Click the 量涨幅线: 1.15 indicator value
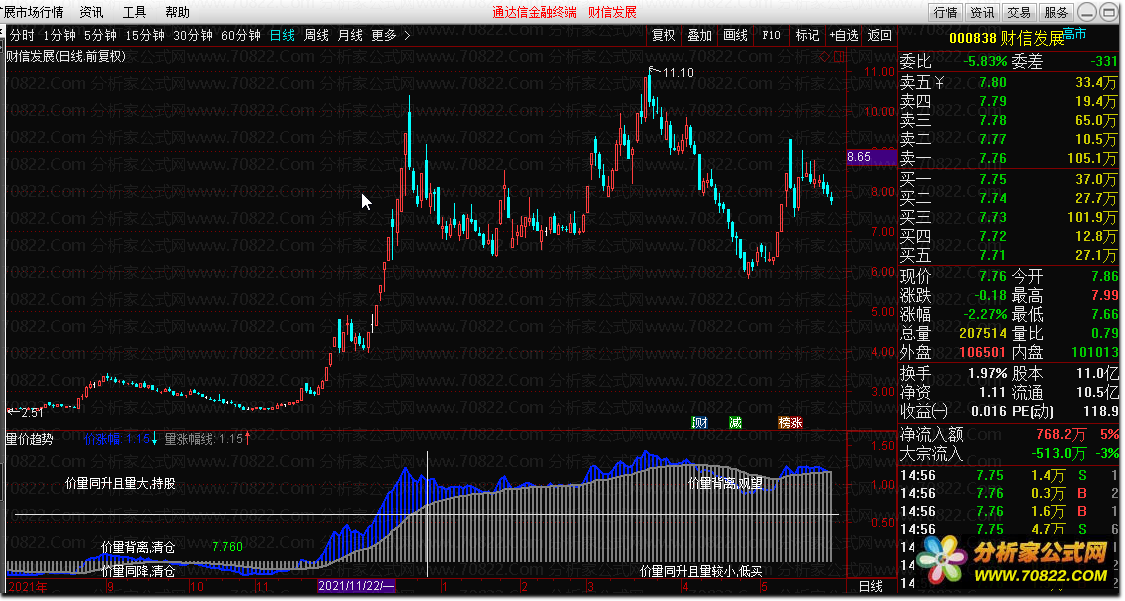 pyautogui.click(x=204, y=439)
